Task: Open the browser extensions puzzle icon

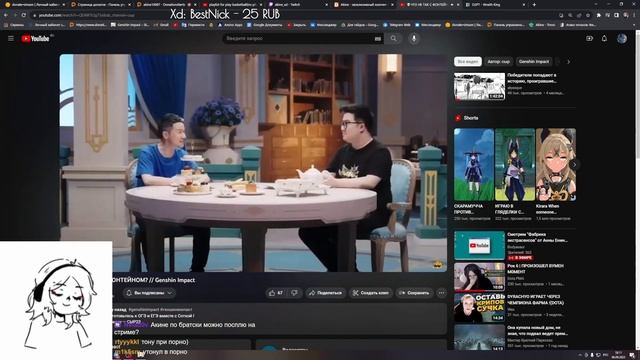Action: 599,15
